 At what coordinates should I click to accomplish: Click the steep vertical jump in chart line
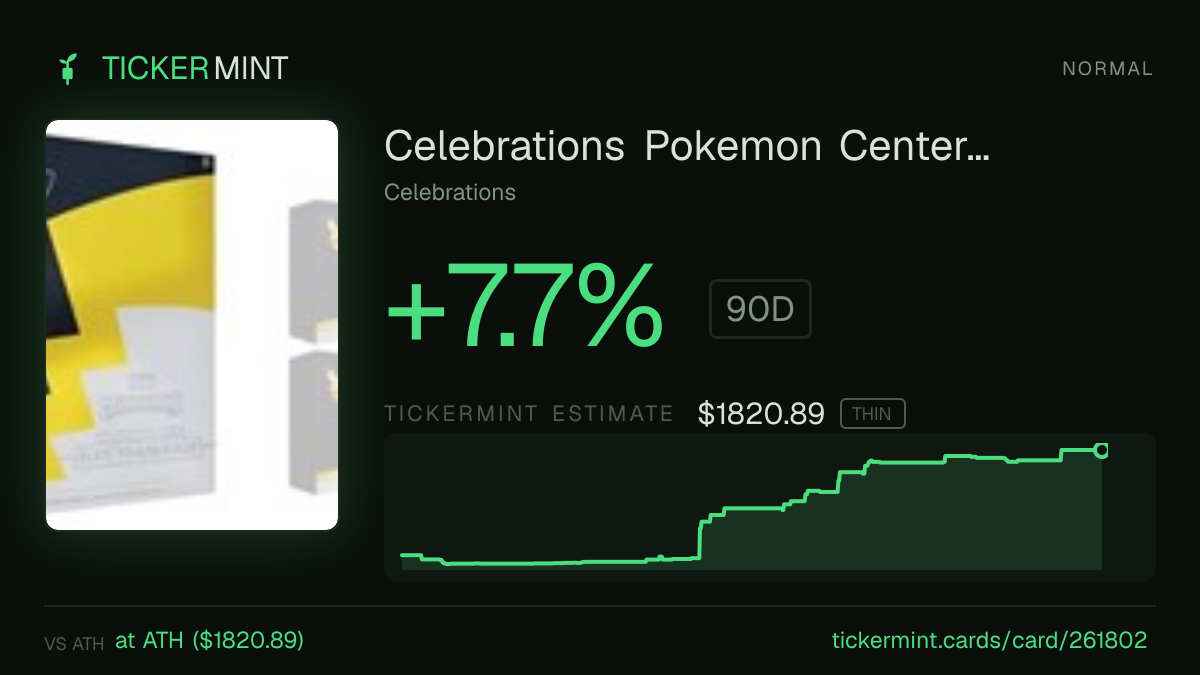(699, 540)
